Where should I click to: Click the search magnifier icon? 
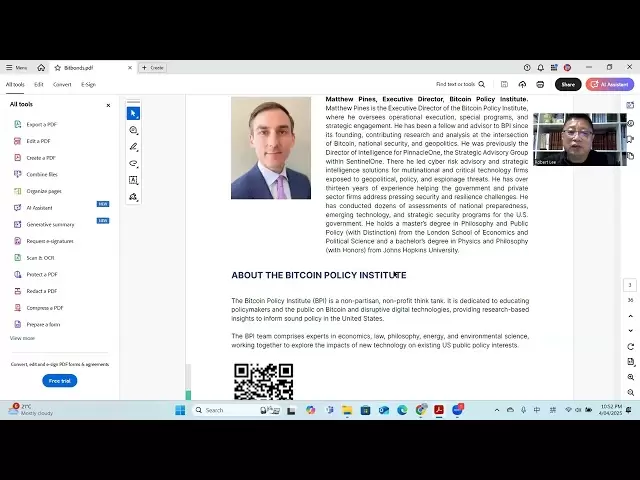482,84
